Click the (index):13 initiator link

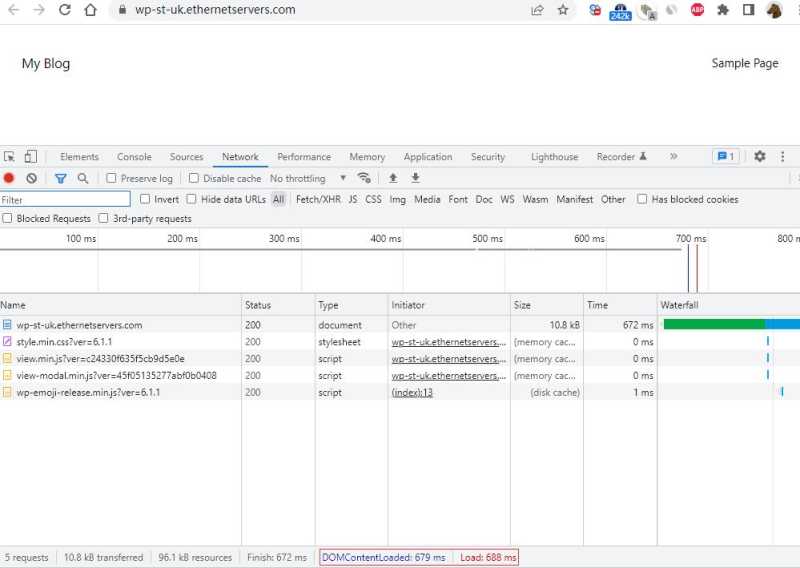(x=412, y=392)
